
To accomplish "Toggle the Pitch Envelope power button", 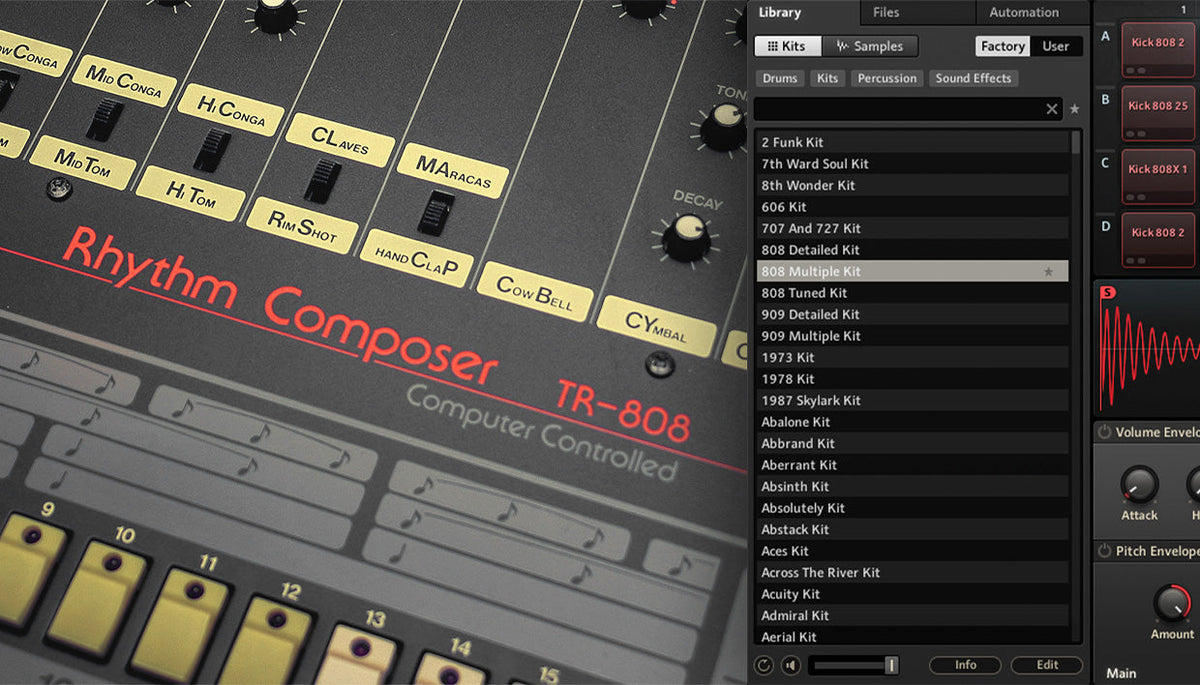I will pos(1105,551).
